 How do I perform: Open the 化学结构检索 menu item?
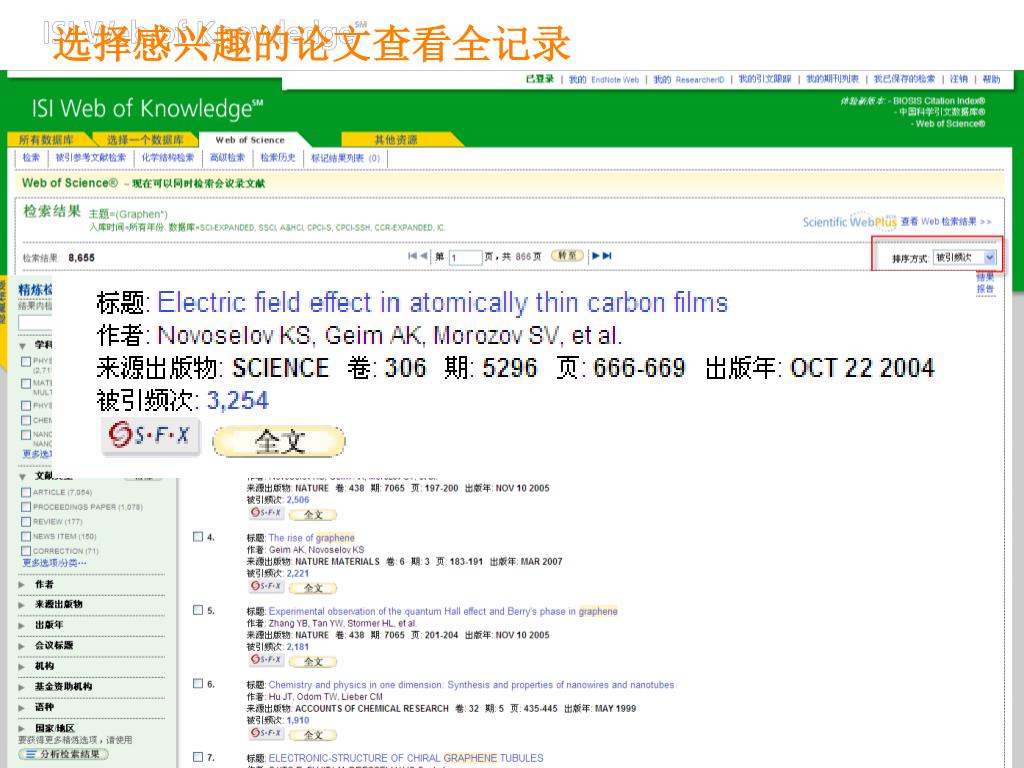point(168,157)
